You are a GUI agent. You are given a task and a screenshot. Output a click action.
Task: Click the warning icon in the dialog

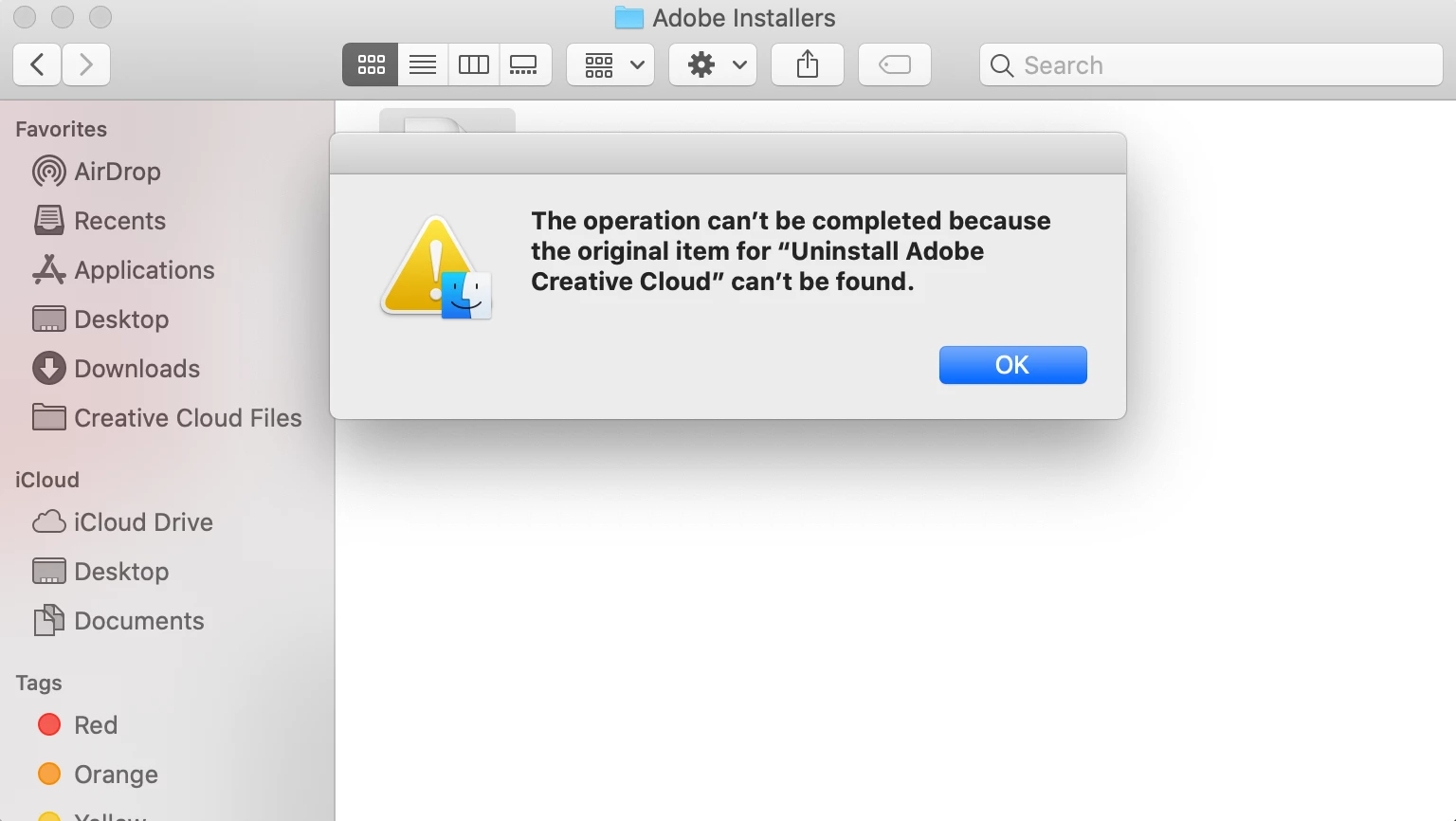(436, 267)
